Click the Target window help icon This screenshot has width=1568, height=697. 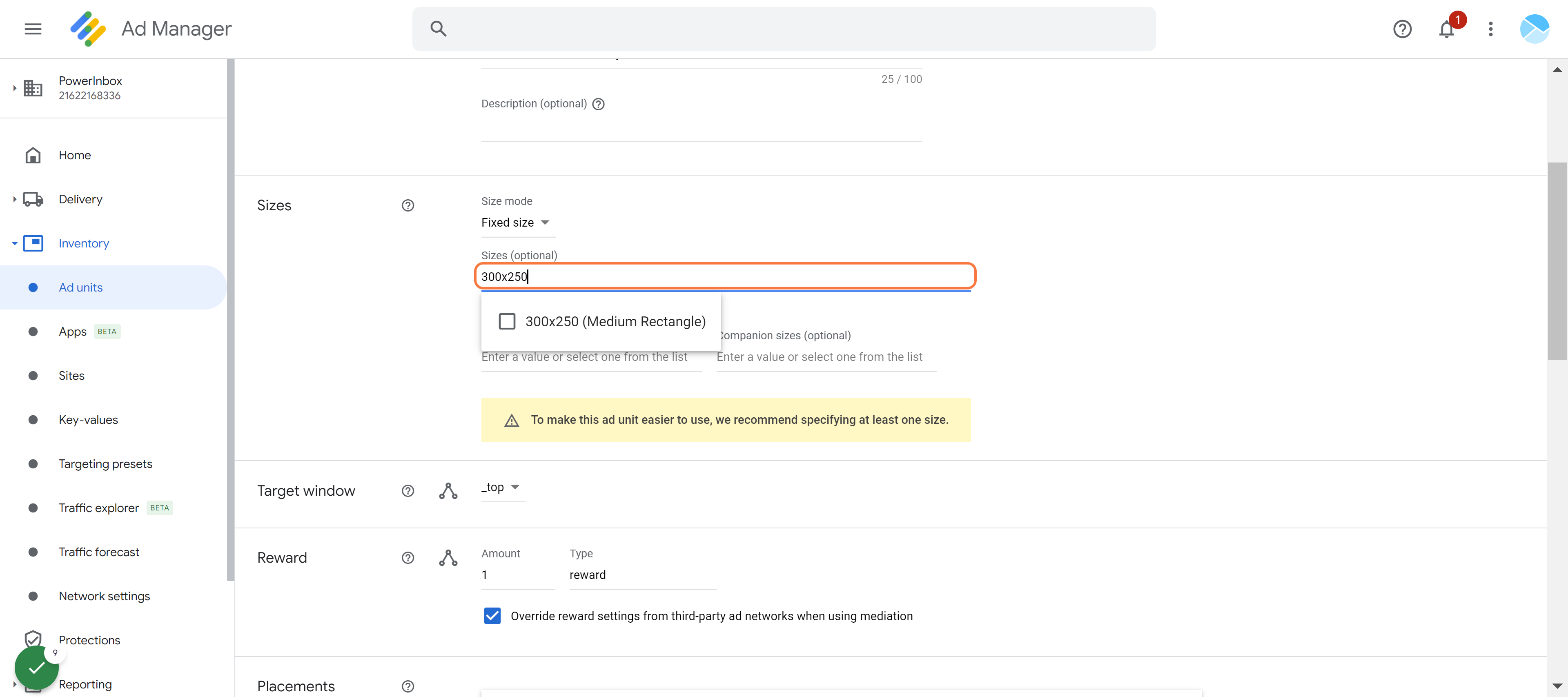(408, 491)
